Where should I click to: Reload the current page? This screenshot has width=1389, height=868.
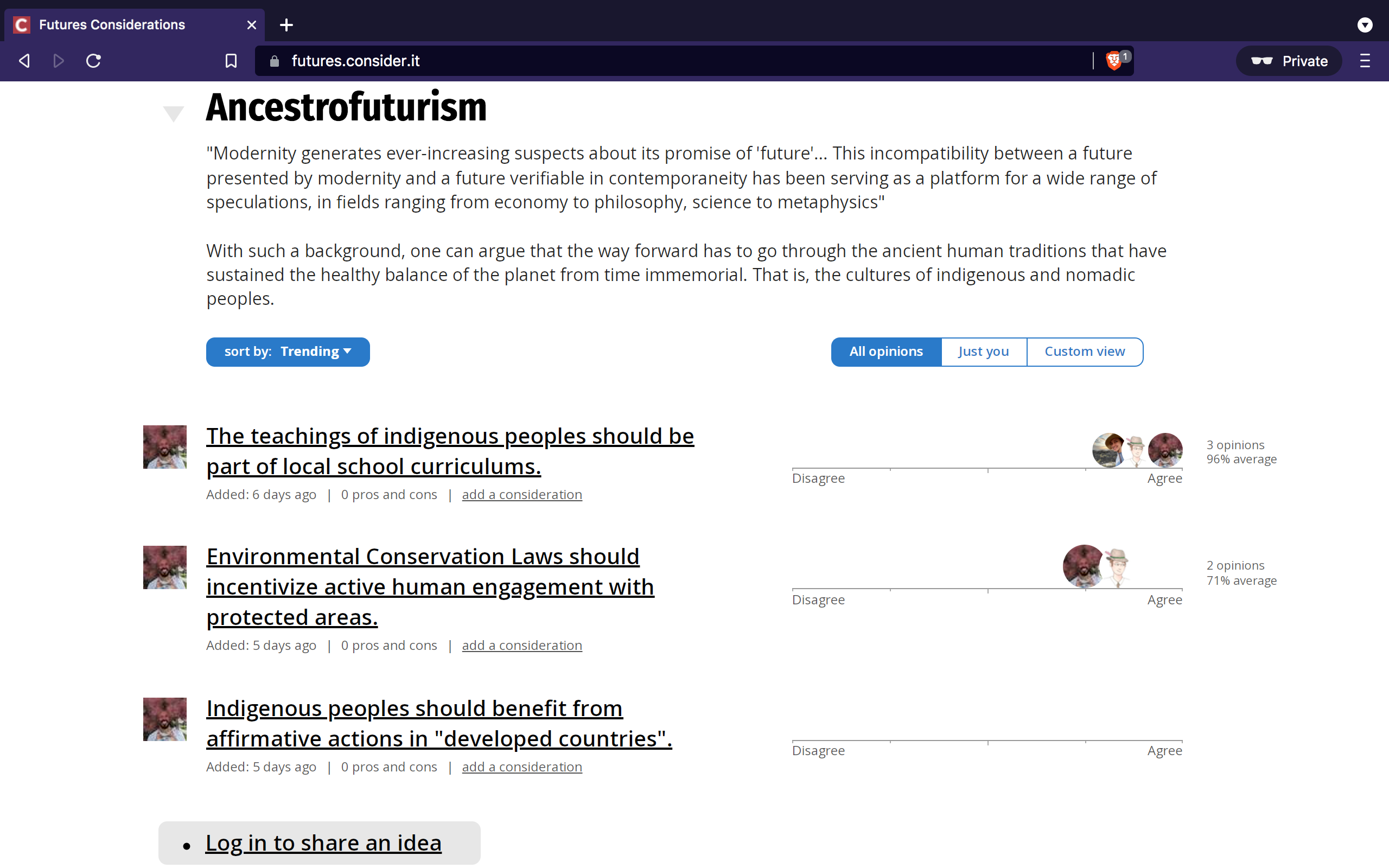93,61
